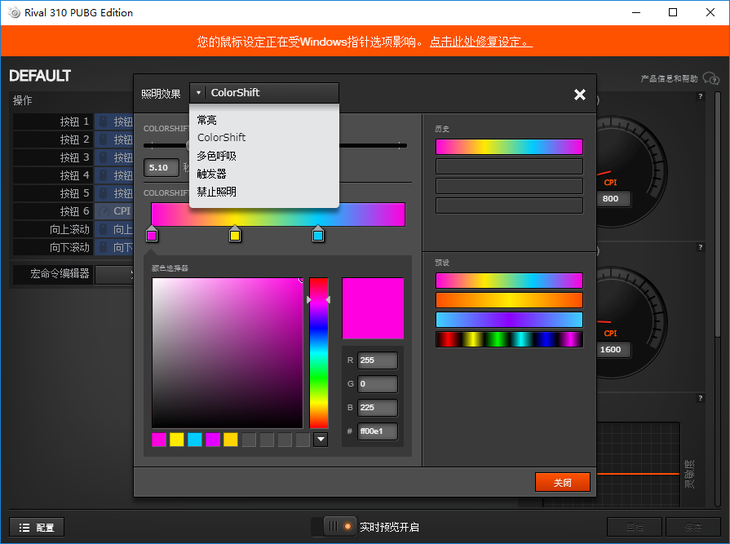Click the help question mark above the graph

pos(700,398)
